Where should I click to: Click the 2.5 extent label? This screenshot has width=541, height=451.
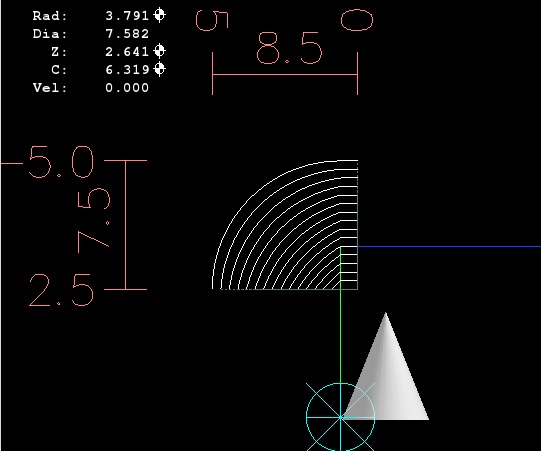[61, 291]
